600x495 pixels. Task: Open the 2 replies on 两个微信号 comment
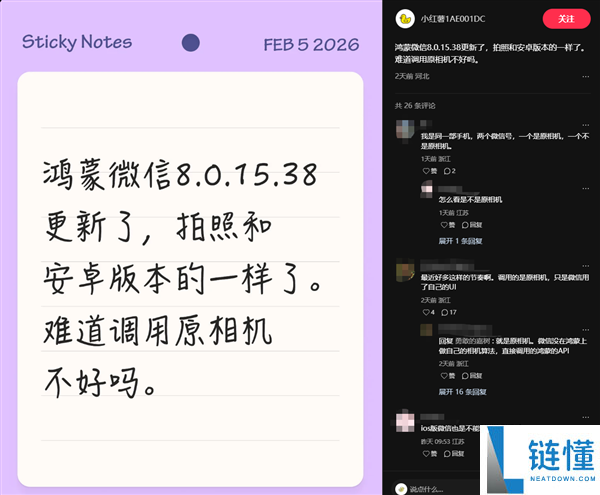[x=450, y=171]
